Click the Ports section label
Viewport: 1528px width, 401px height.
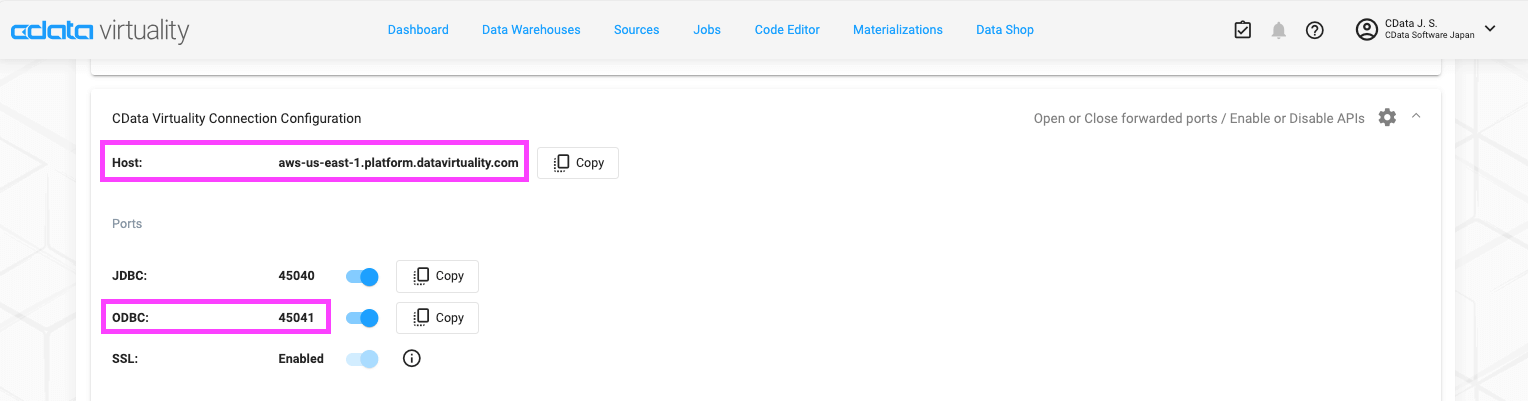[127, 224]
